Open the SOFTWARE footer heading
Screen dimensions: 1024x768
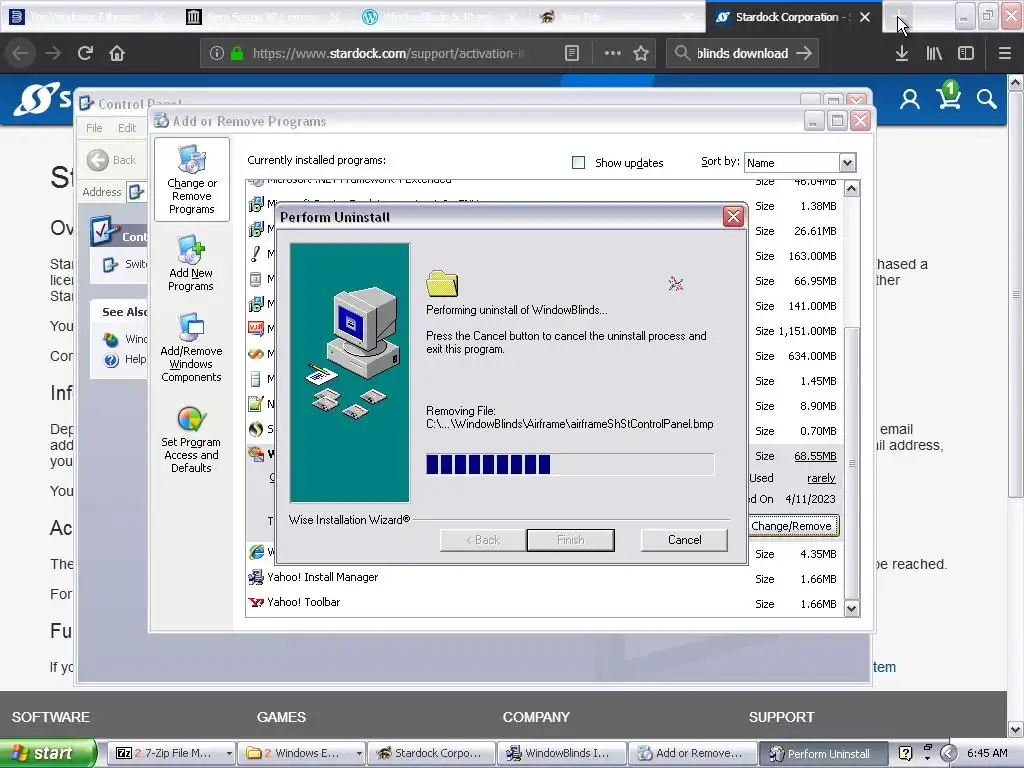[x=51, y=717]
